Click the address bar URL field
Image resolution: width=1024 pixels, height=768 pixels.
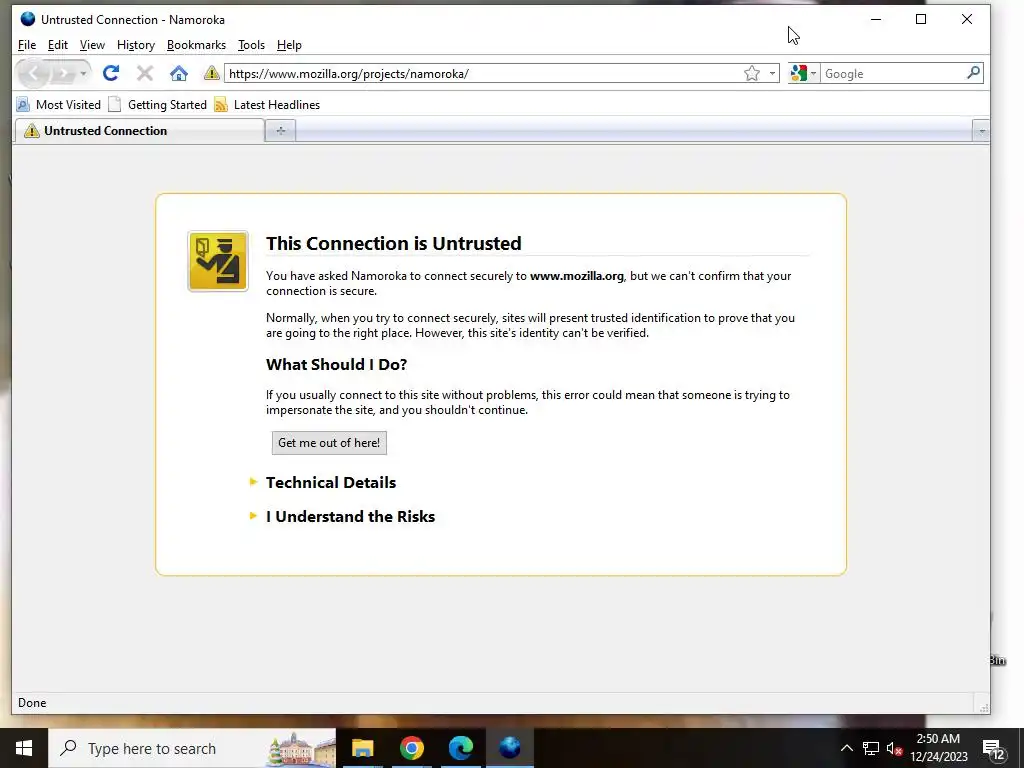click(x=483, y=74)
